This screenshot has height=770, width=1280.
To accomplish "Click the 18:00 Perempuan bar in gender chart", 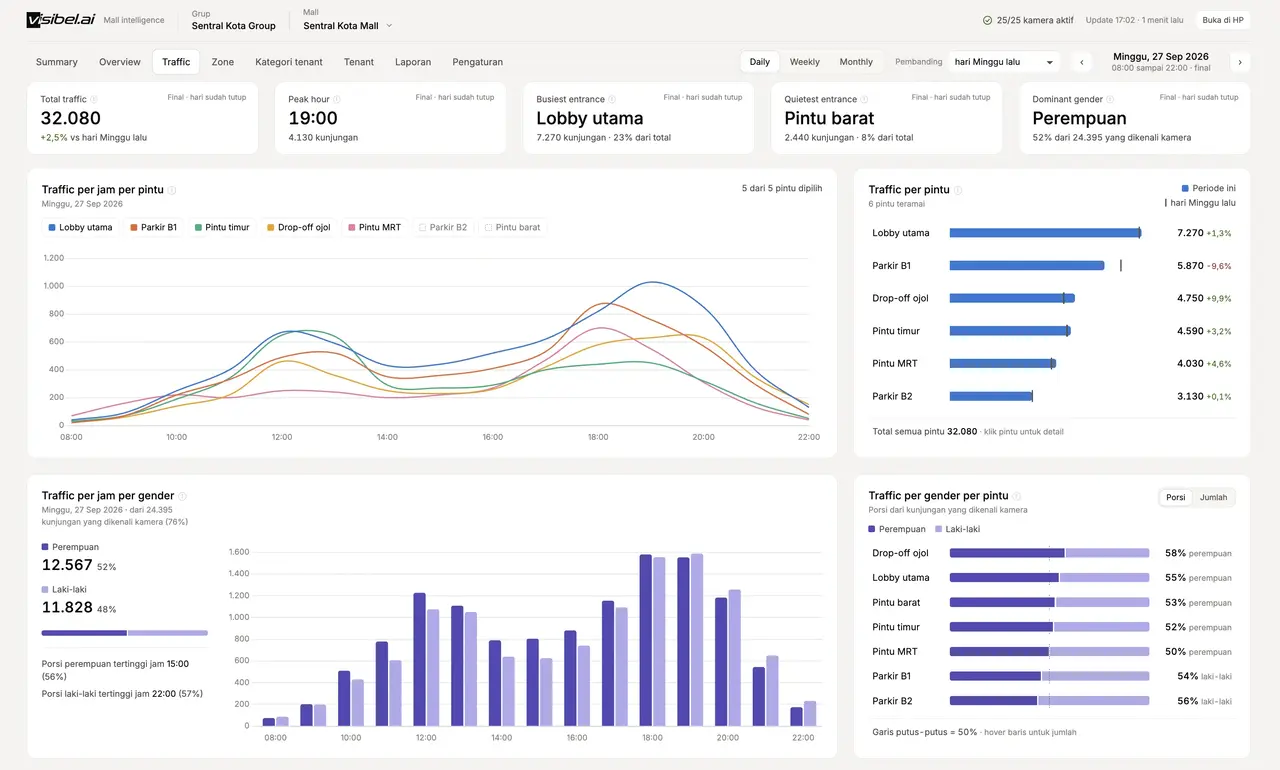I will click(x=645, y=640).
